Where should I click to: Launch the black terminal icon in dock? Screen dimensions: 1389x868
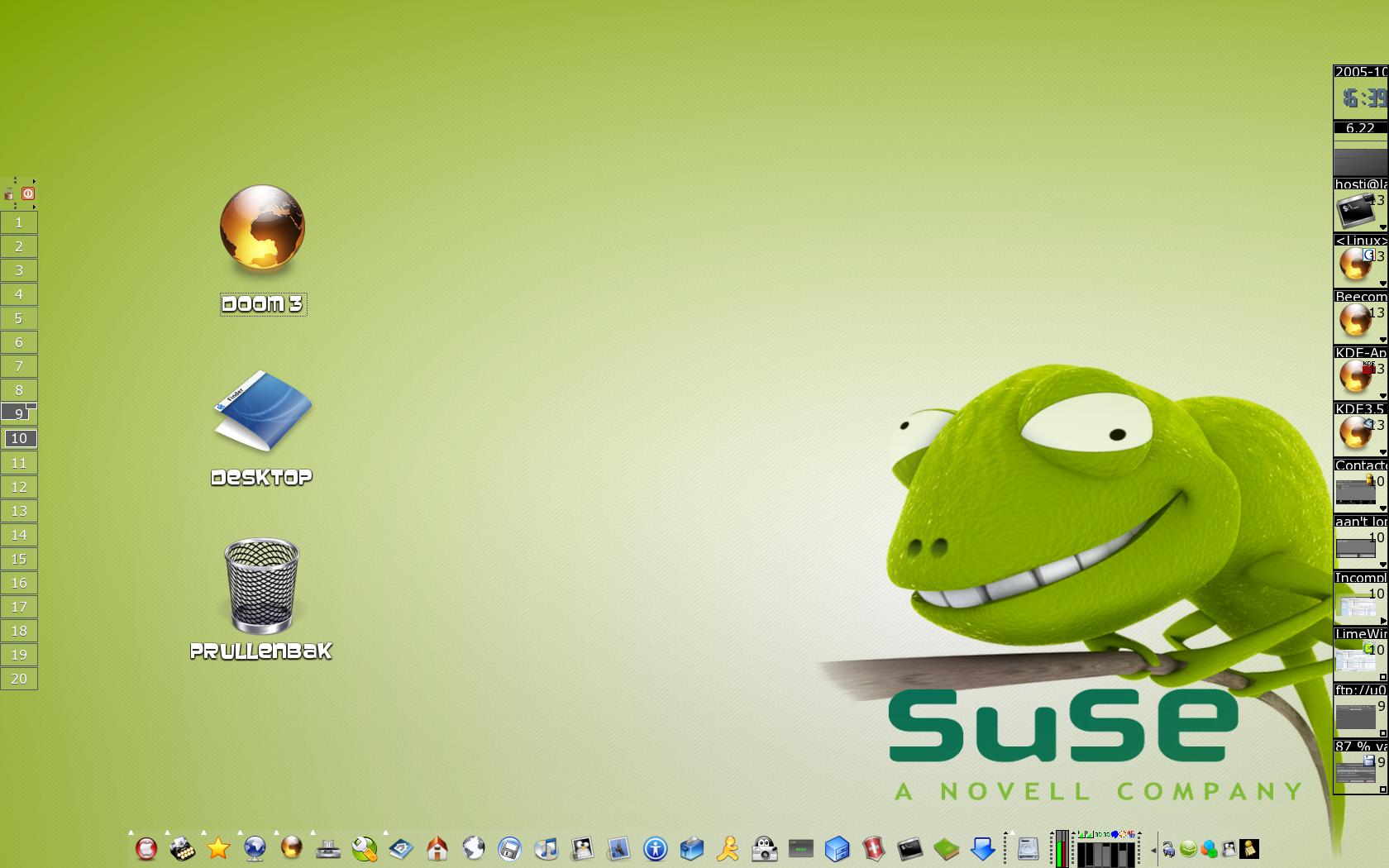[x=910, y=849]
